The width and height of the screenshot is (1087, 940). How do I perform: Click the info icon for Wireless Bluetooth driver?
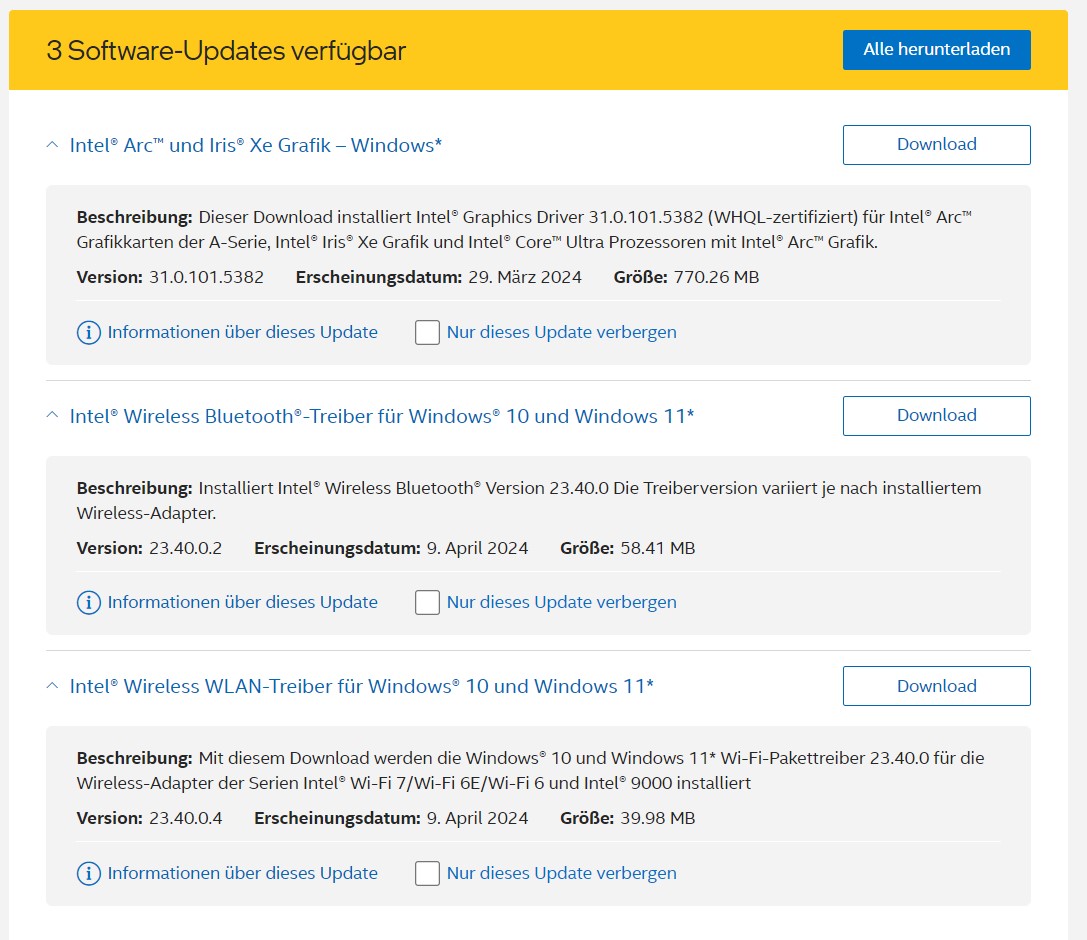(89, 602)
